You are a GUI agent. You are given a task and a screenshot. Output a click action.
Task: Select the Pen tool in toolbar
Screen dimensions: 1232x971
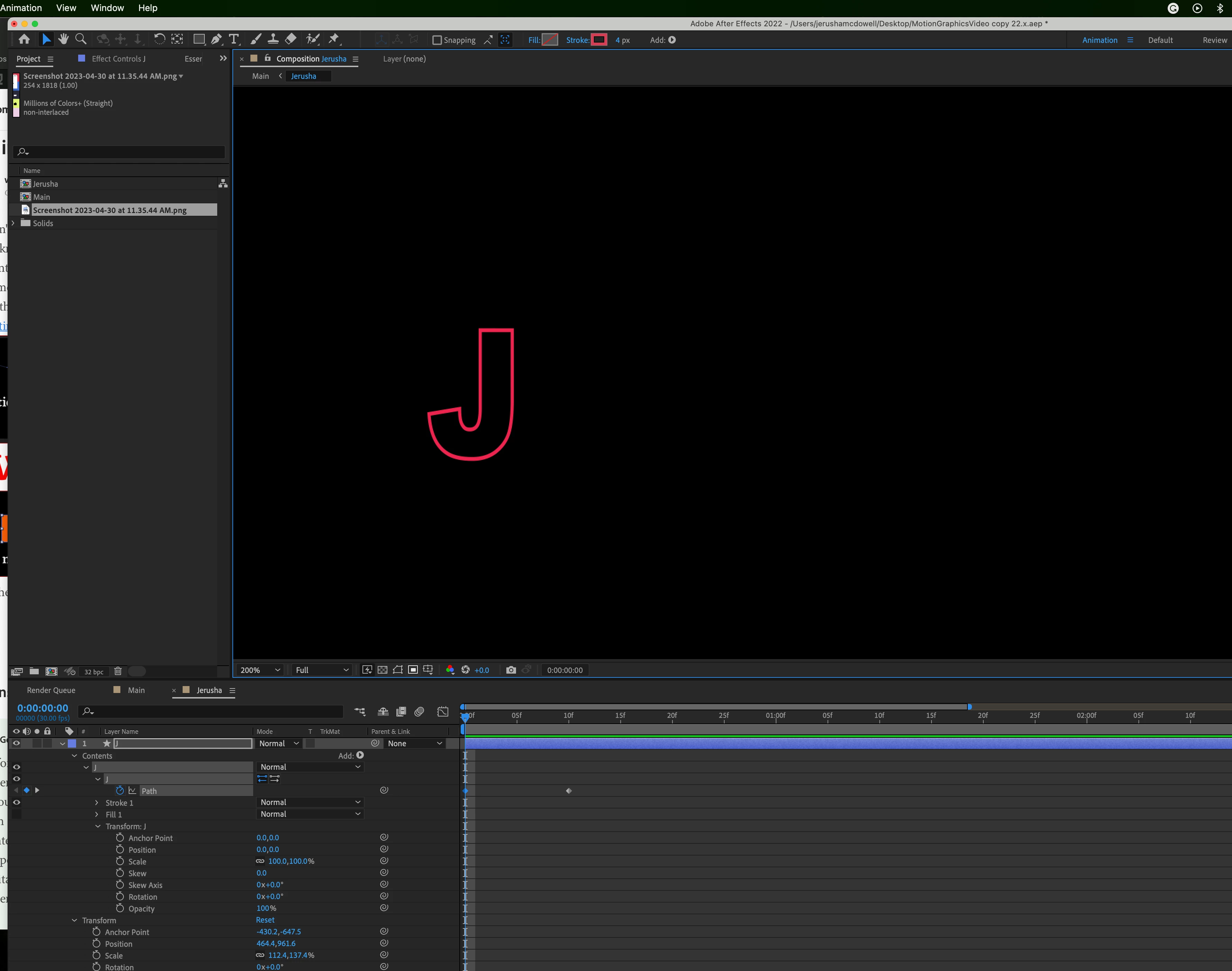point(216,39)
